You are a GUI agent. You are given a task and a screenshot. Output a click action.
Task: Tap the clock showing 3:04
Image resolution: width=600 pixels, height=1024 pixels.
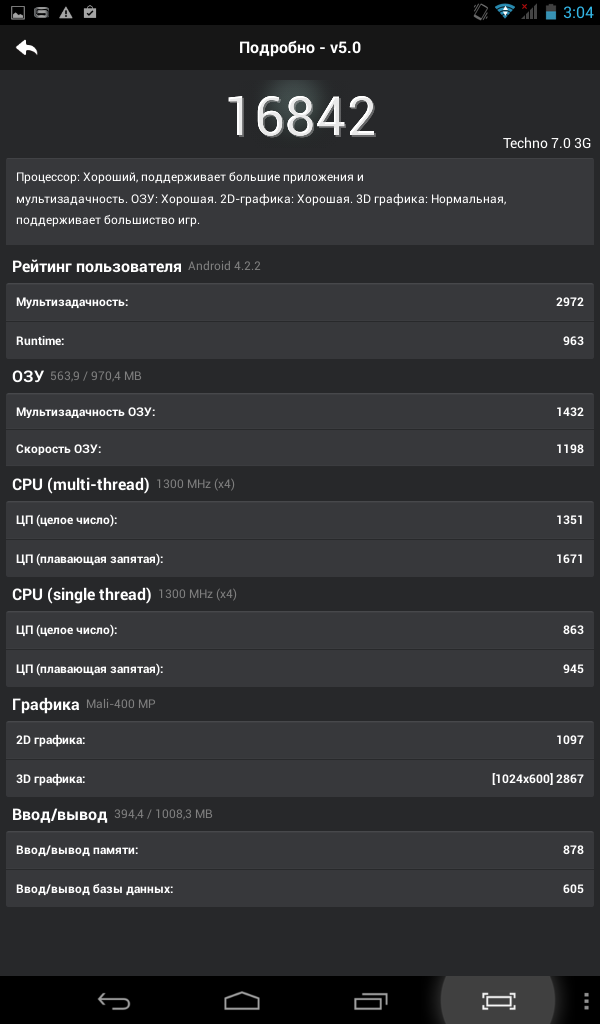click(x=577, y=12)
